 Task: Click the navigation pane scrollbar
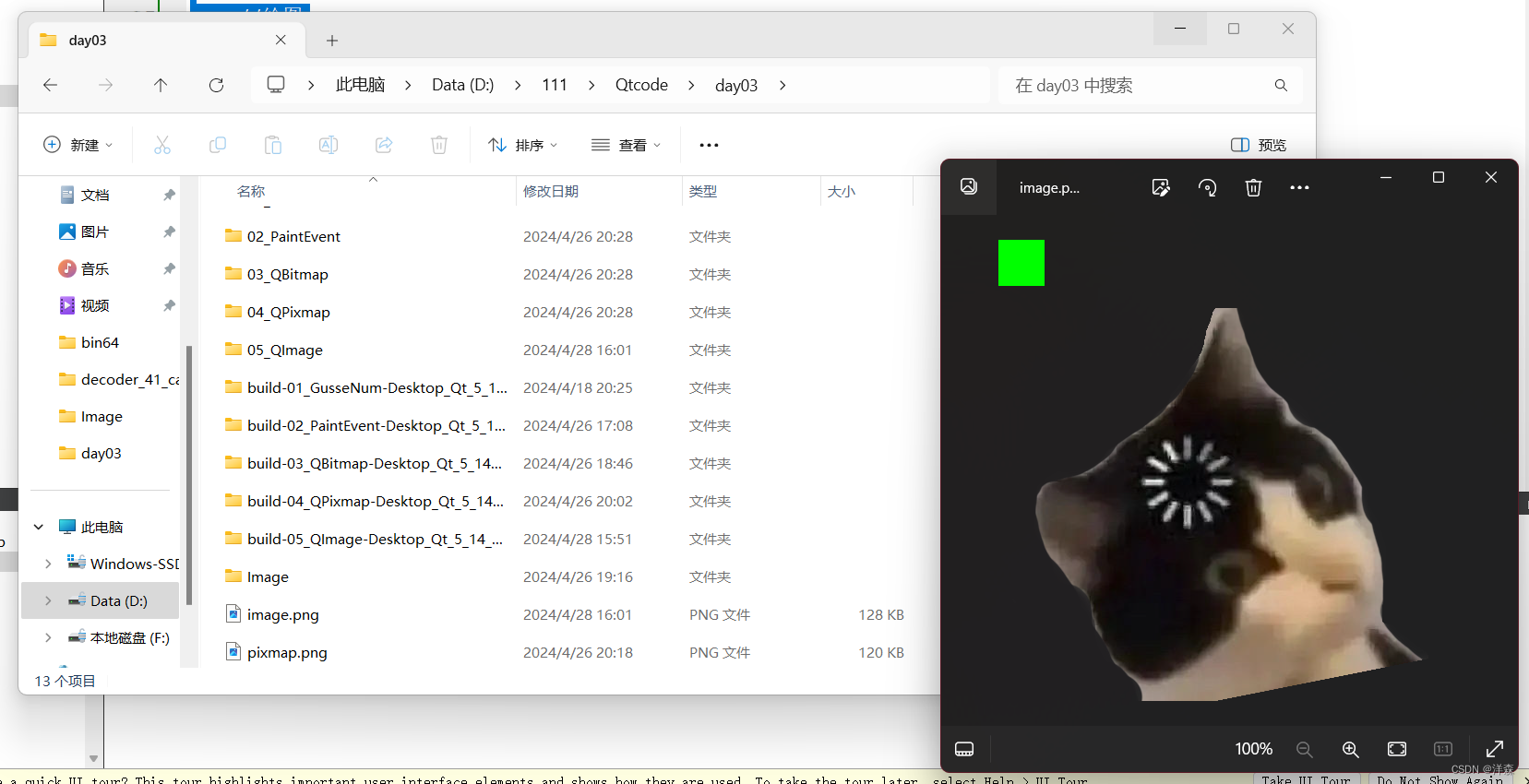click(189, 475)
